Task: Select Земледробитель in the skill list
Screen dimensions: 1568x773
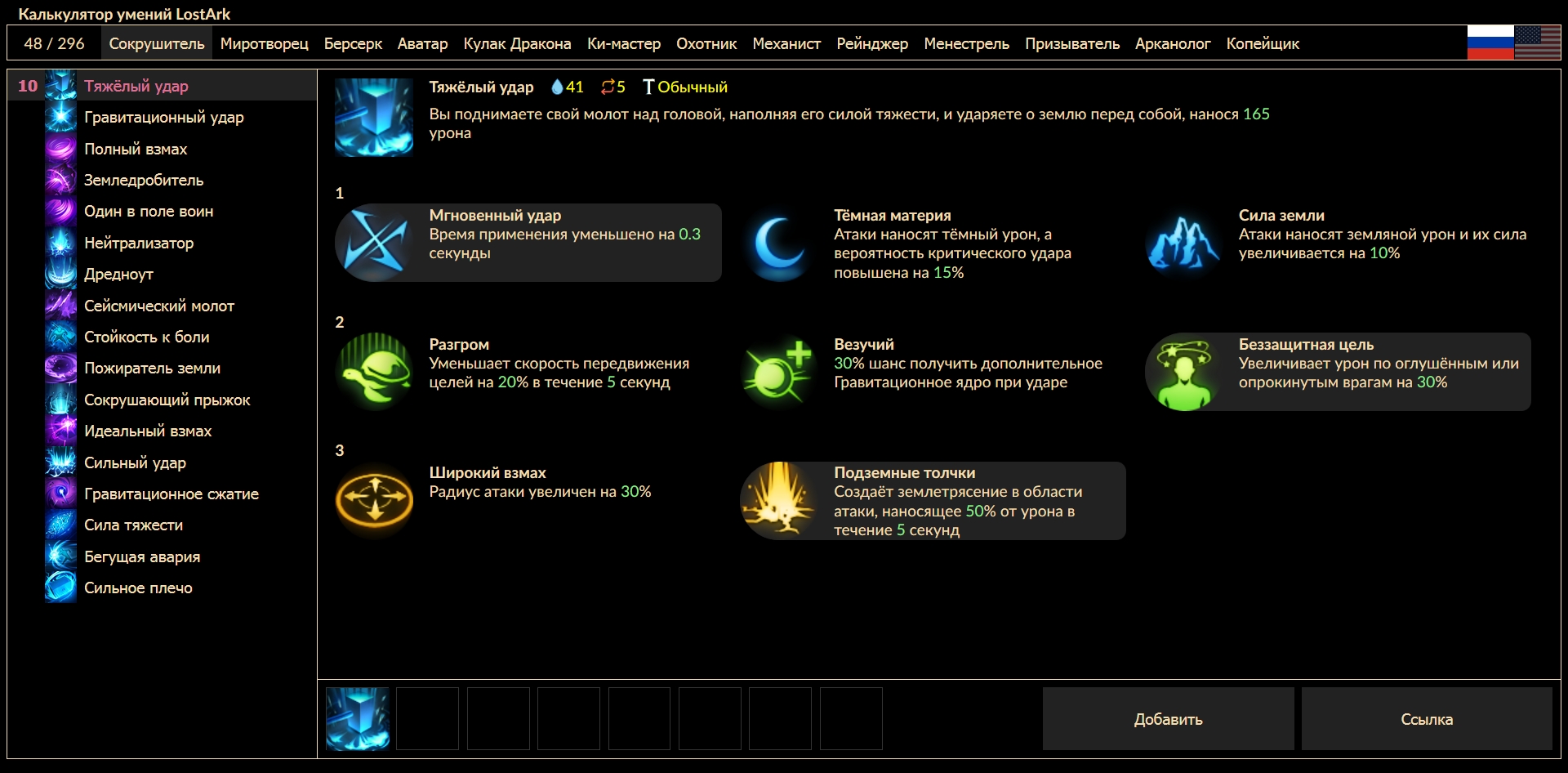Action: [x=162, y=180]
